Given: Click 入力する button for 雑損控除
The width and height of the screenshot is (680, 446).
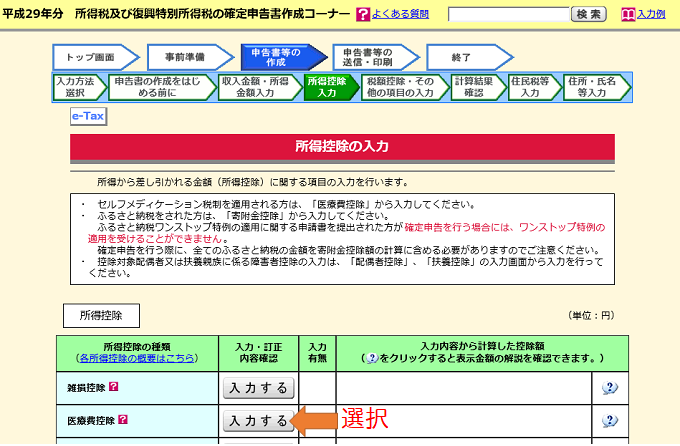Looking at the screenshot, I should pyautogui.click(x=258, y=388).
